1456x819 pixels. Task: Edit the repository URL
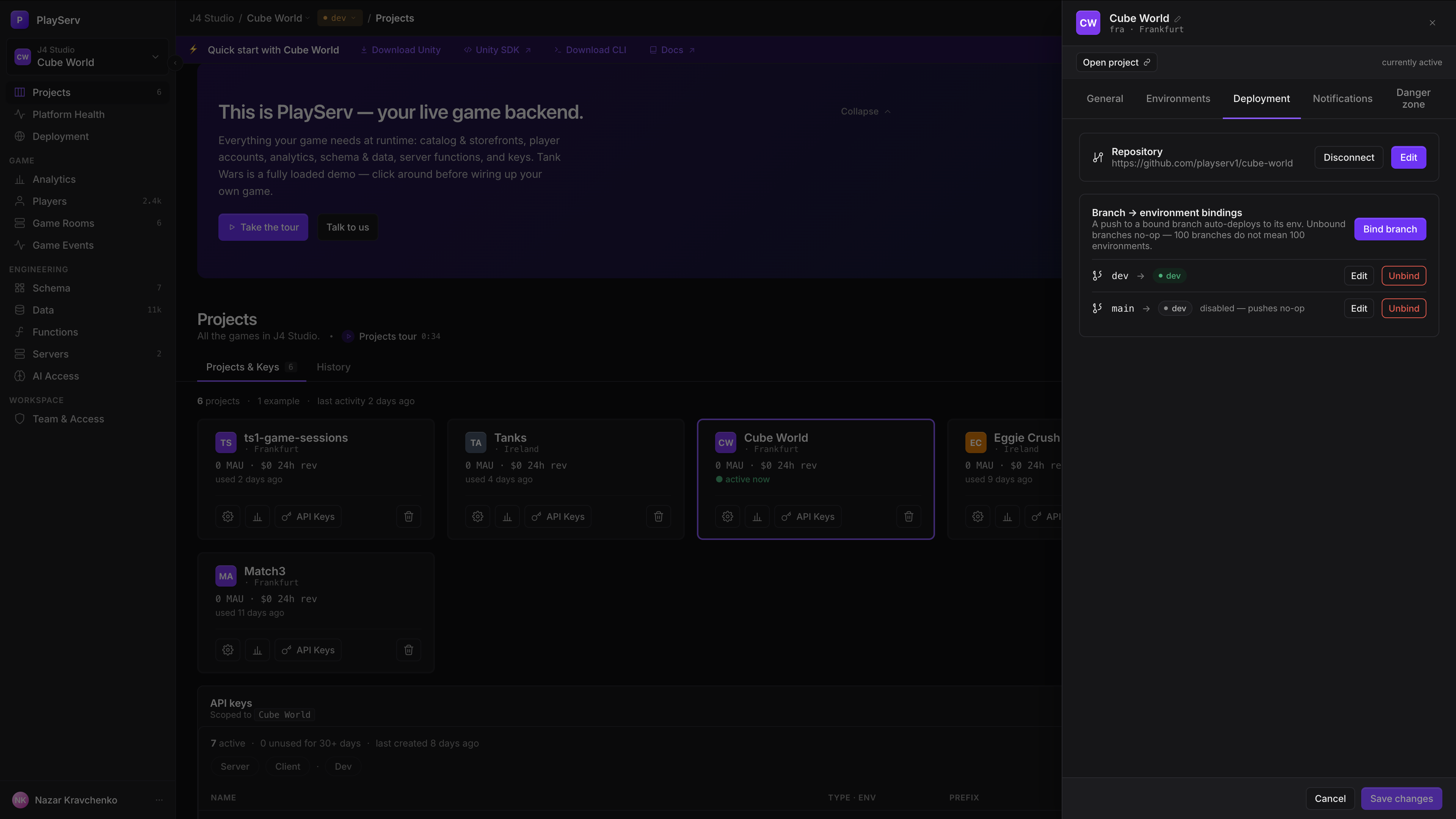pyautogui.click(x=1409, y=157)
